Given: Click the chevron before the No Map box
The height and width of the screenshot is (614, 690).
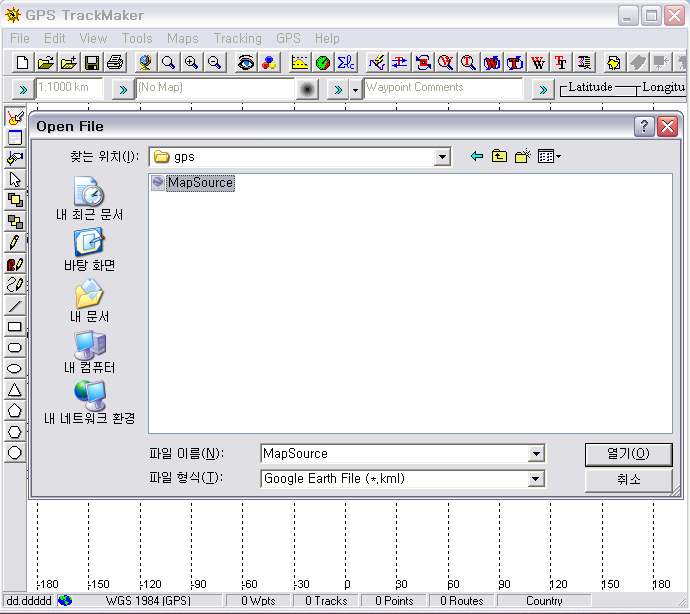Looking at the screenshot, I should (x=123, y=90).
